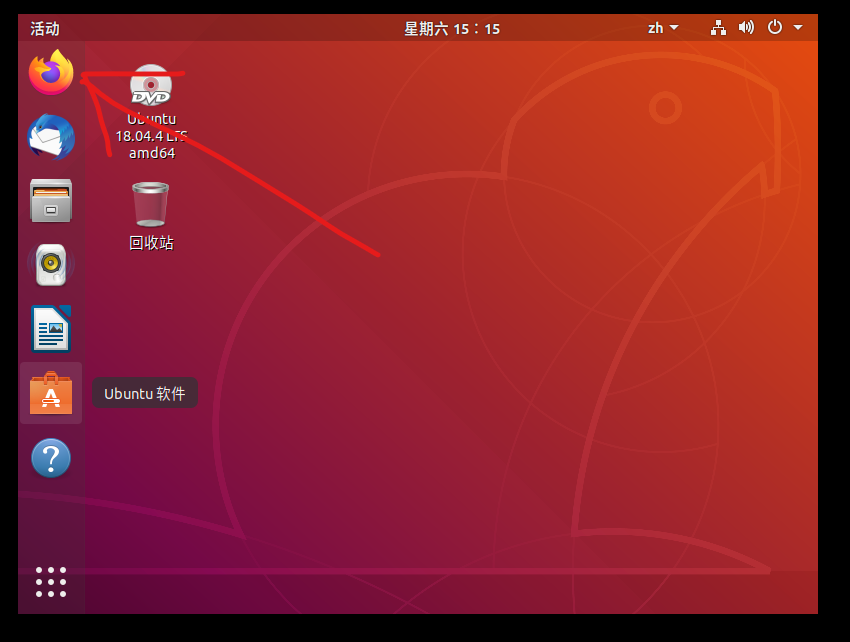The width and height of the screenshot is (850, 642).
Task: Open the Help question mark icon
Action: pos(51,458)
